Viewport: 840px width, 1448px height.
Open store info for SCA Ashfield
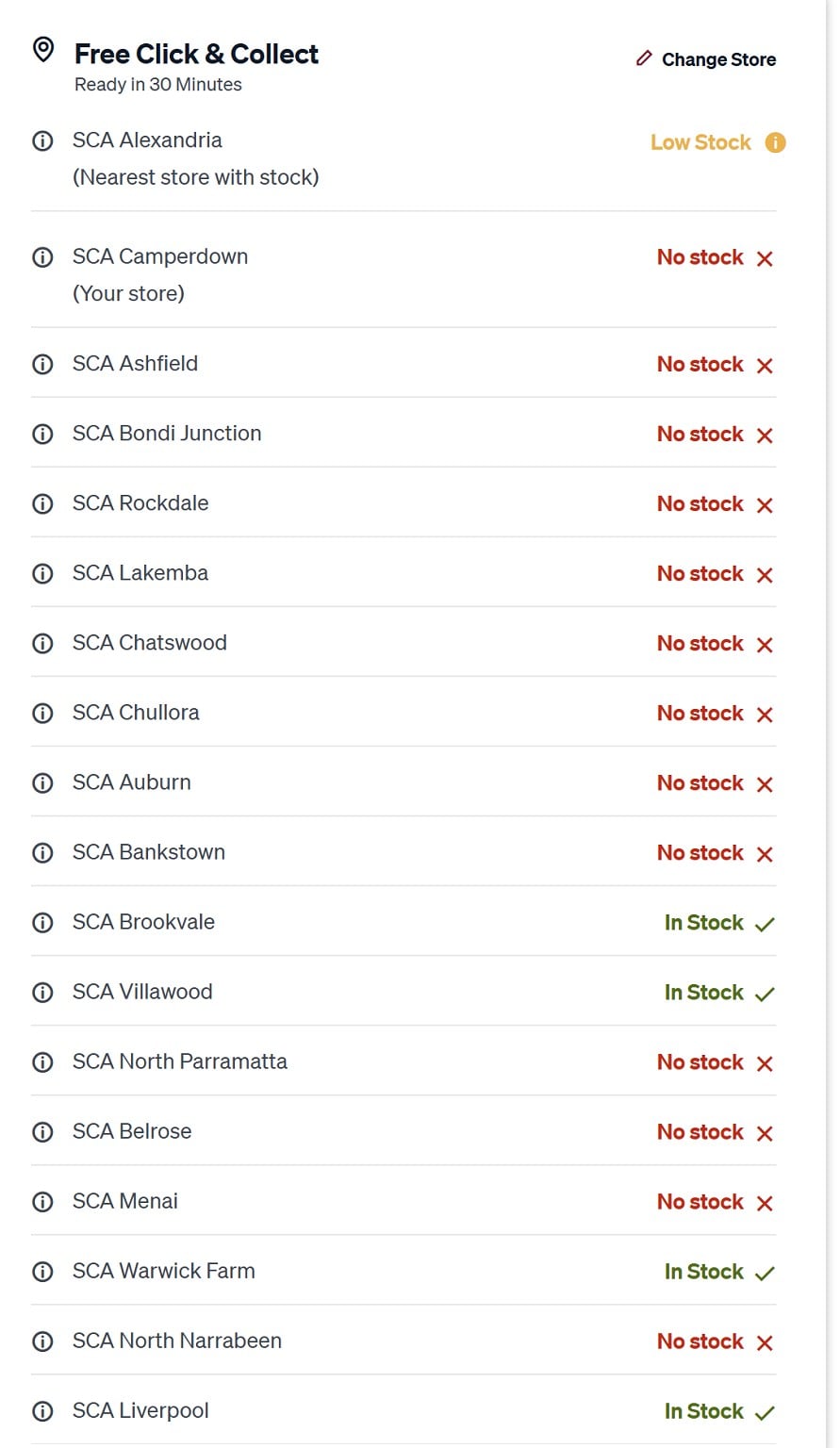(42, 365)
